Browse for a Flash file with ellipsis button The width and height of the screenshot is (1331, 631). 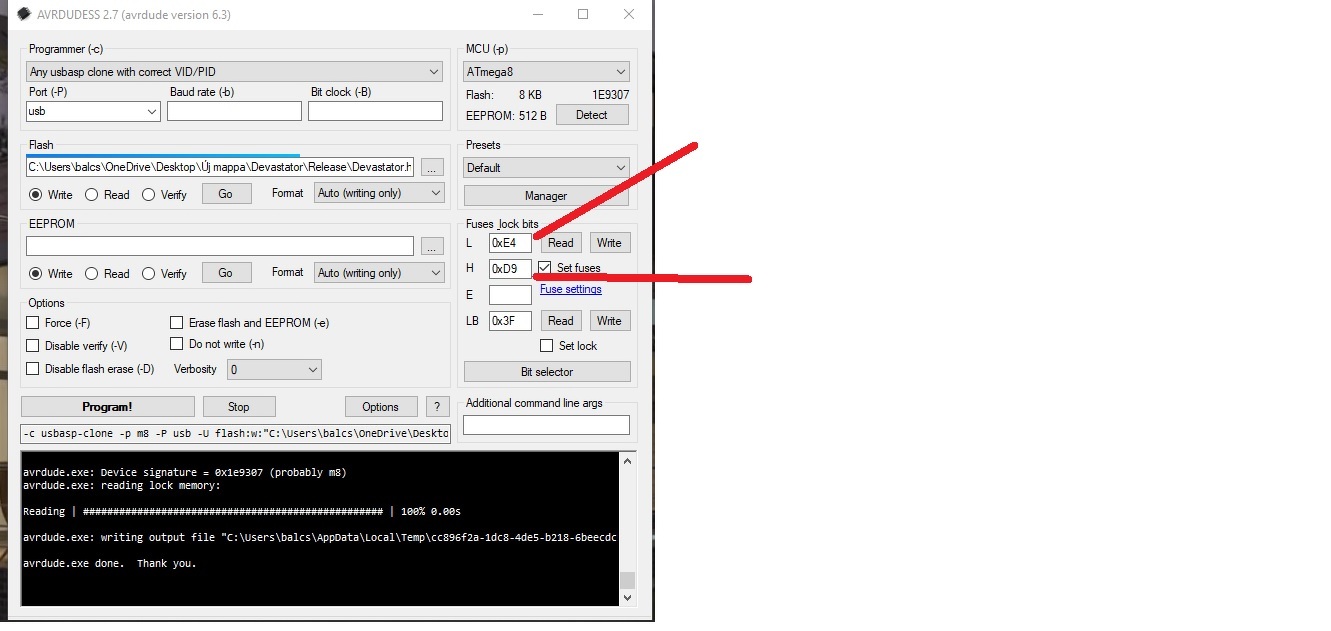pyautogui.click(x=431, y=167)
